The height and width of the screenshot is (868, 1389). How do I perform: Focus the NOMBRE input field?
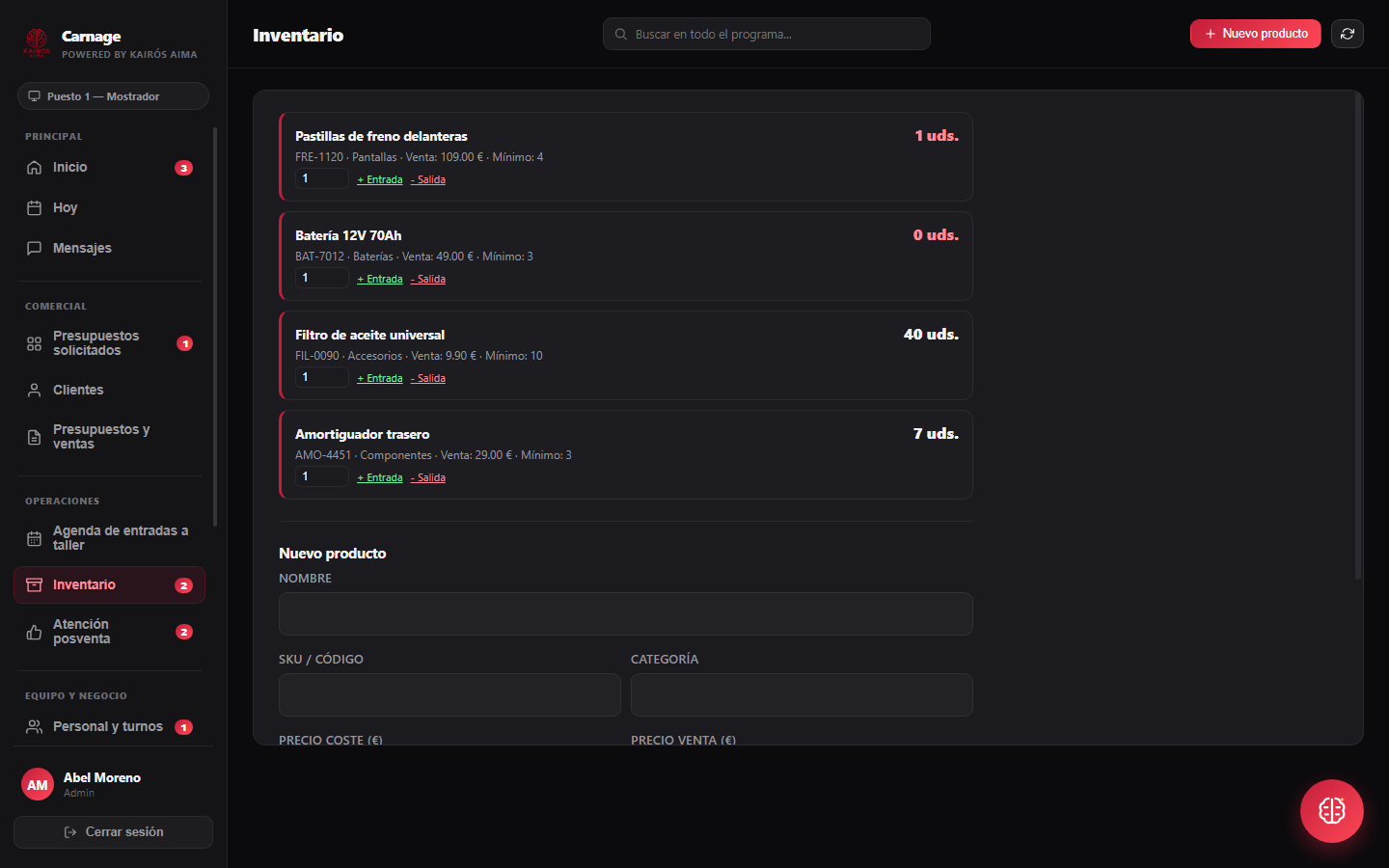[626, 613]
